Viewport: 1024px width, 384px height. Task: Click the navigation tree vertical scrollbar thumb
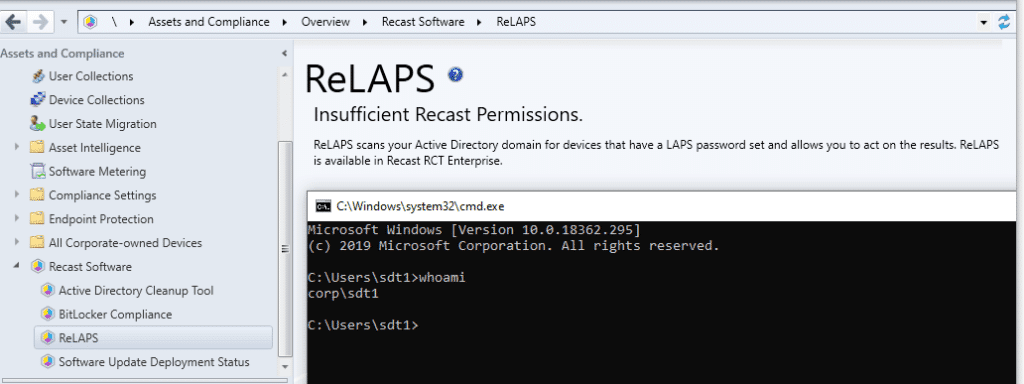284,248
